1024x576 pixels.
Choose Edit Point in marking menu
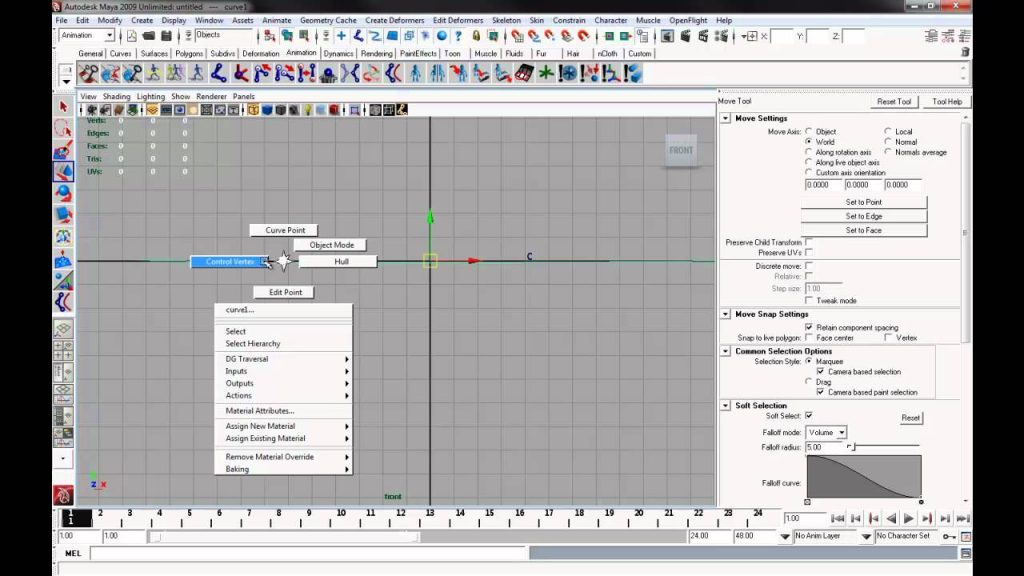click(x=285, y=292)
